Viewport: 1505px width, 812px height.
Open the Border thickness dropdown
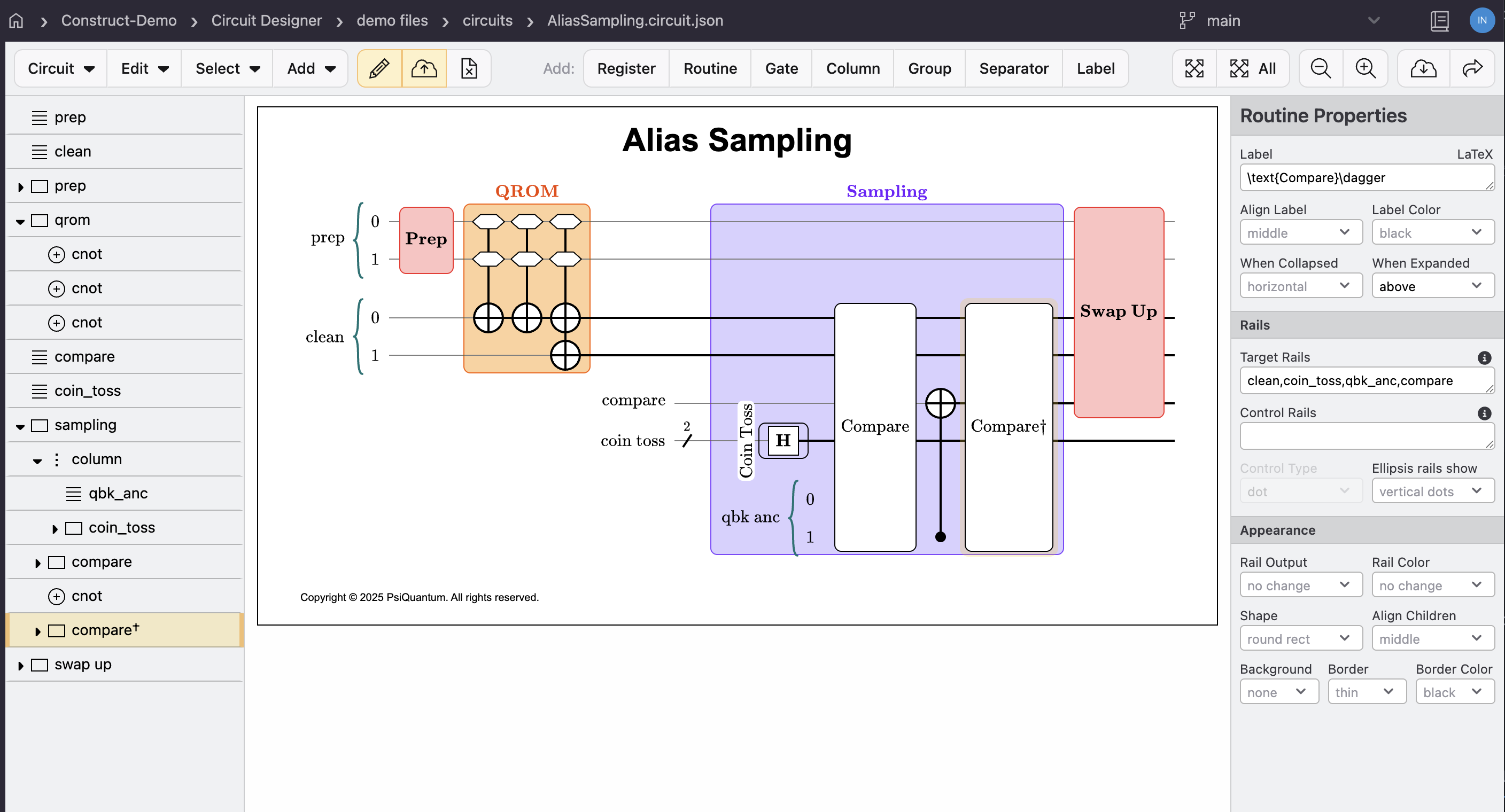[x=1367, y=692]
